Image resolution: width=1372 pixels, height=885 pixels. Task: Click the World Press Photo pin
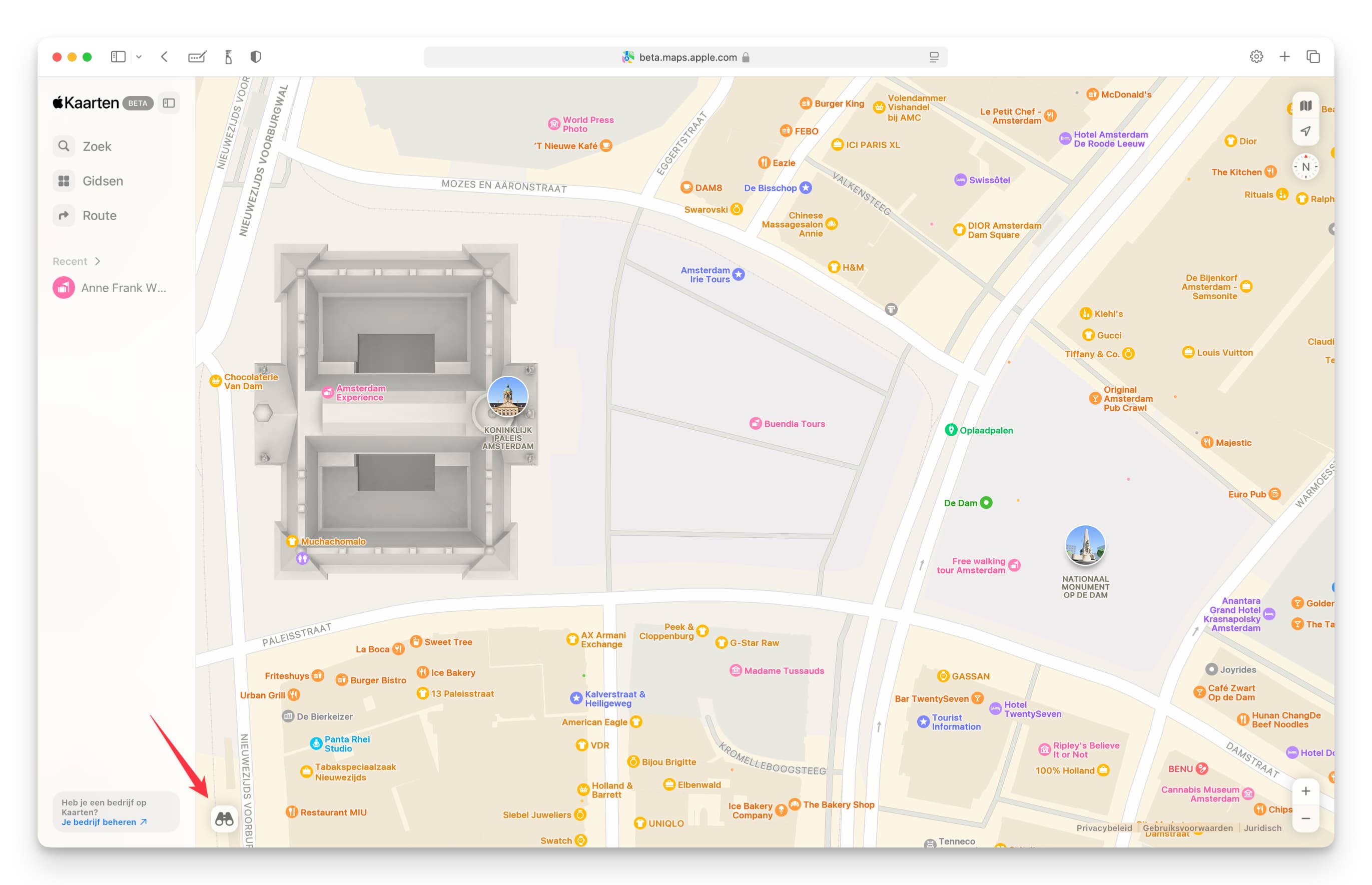click(x=553, y=124)
